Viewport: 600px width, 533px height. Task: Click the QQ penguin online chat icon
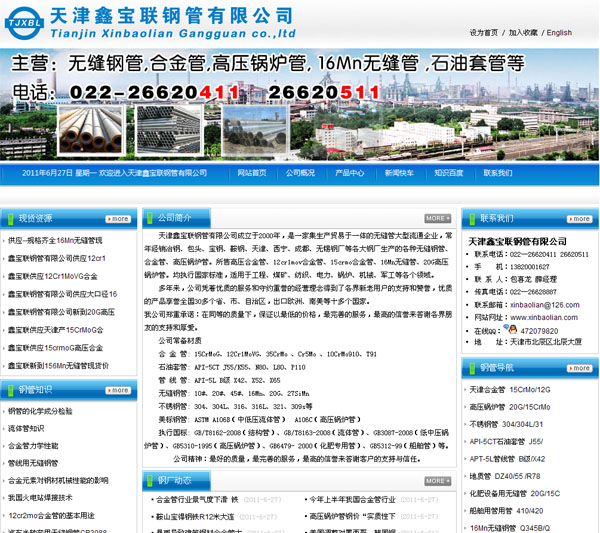pyautogui.click(x=511, y=329)
